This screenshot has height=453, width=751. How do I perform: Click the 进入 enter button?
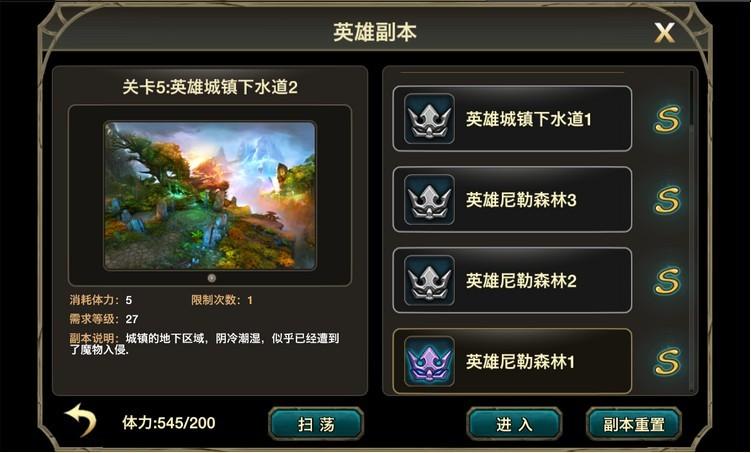(x=514, y=424)
